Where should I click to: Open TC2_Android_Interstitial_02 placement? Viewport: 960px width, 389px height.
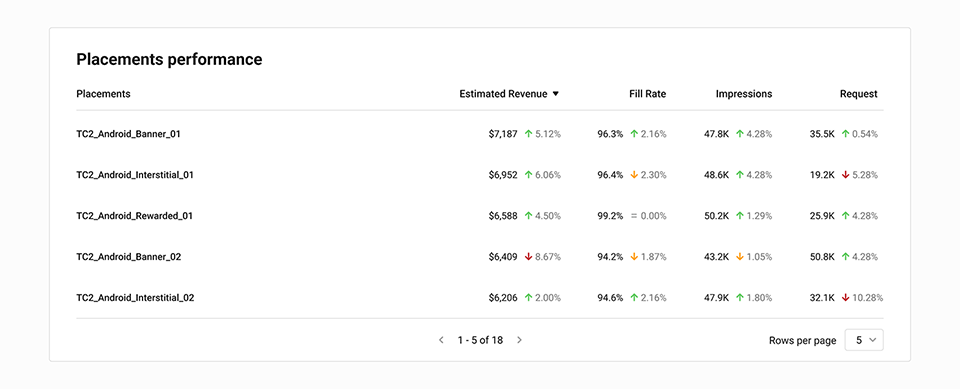135,298
